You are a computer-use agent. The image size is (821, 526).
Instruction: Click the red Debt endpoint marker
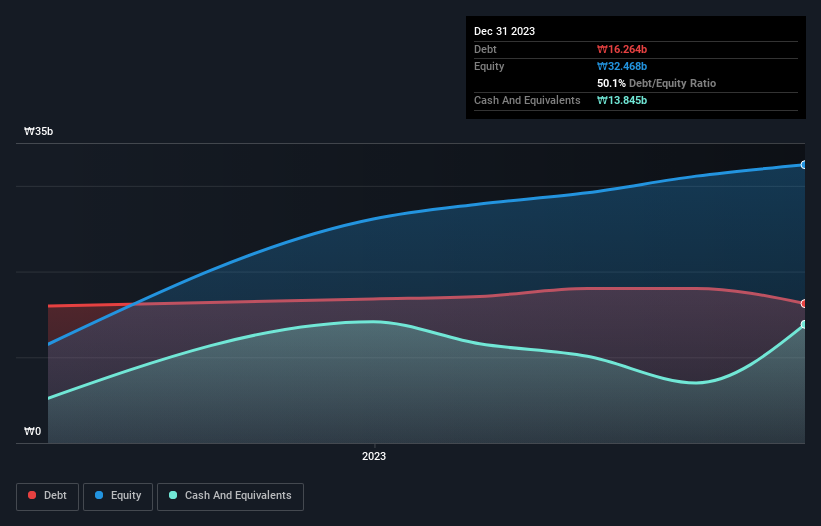click(804, 304)
